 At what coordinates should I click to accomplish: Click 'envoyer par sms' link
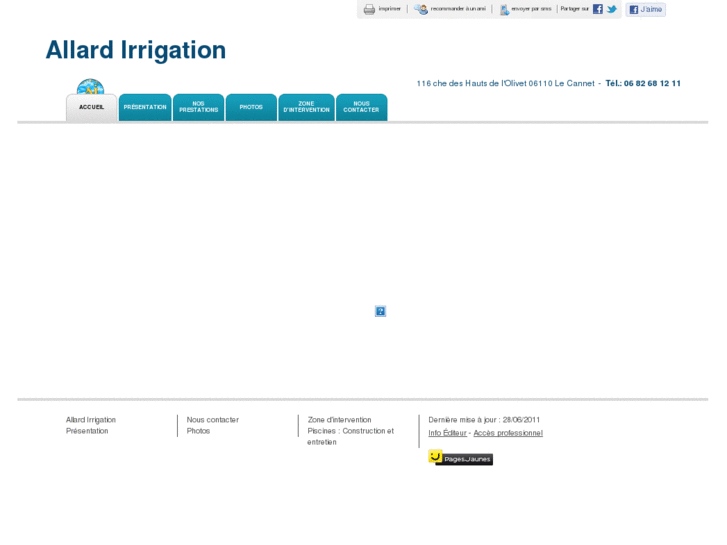click(531, 9)
